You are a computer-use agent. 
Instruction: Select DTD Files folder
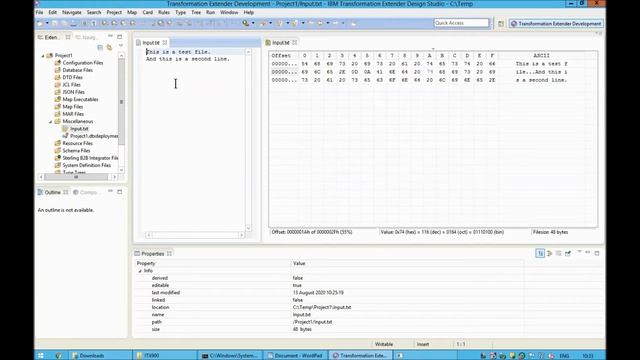73,78
